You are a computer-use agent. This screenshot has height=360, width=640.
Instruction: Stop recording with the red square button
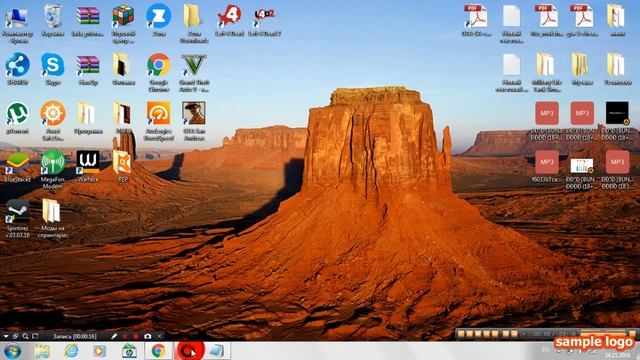[x=136, y=336]
